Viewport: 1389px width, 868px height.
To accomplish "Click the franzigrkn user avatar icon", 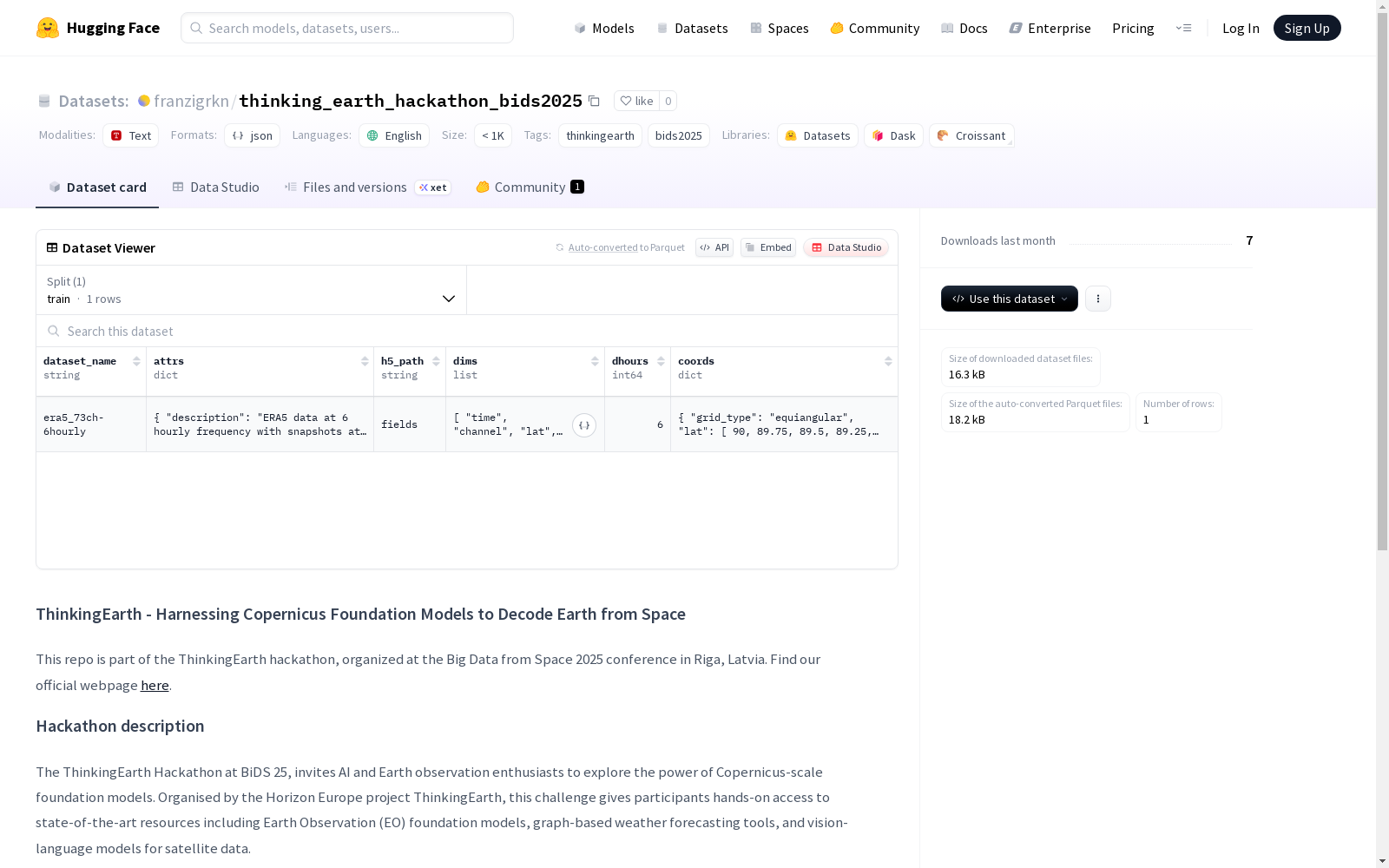I will point(144,101).
